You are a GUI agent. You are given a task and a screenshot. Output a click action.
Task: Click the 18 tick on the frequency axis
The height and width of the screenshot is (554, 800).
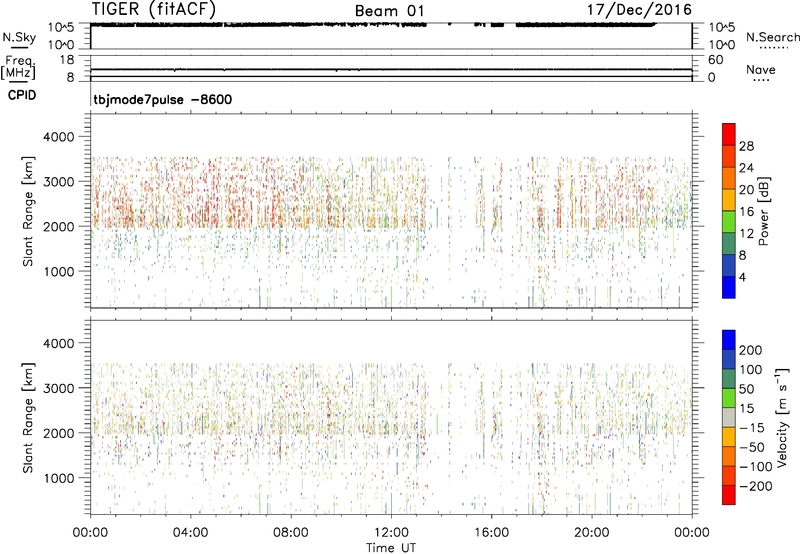coord(67,60)
